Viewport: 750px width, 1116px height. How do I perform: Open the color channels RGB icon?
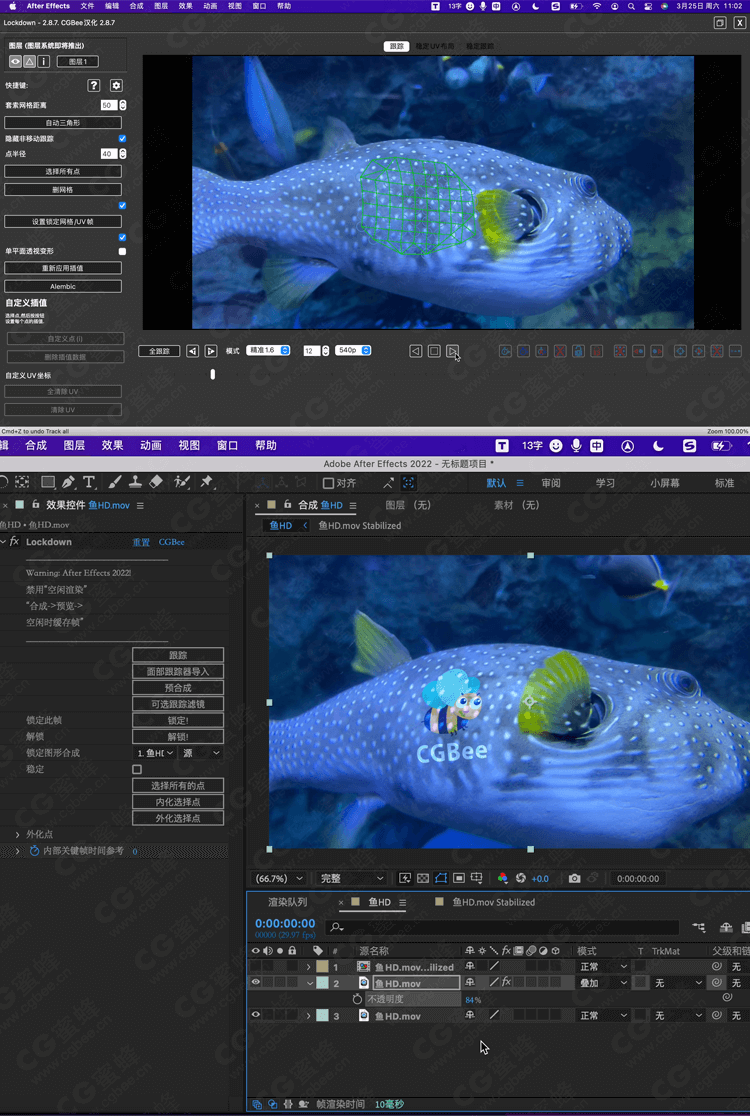502,878
